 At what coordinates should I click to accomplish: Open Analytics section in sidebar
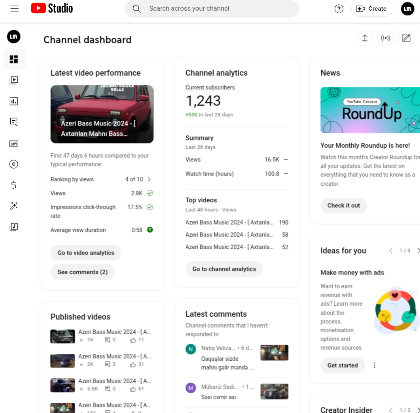[x=14, y=101]
